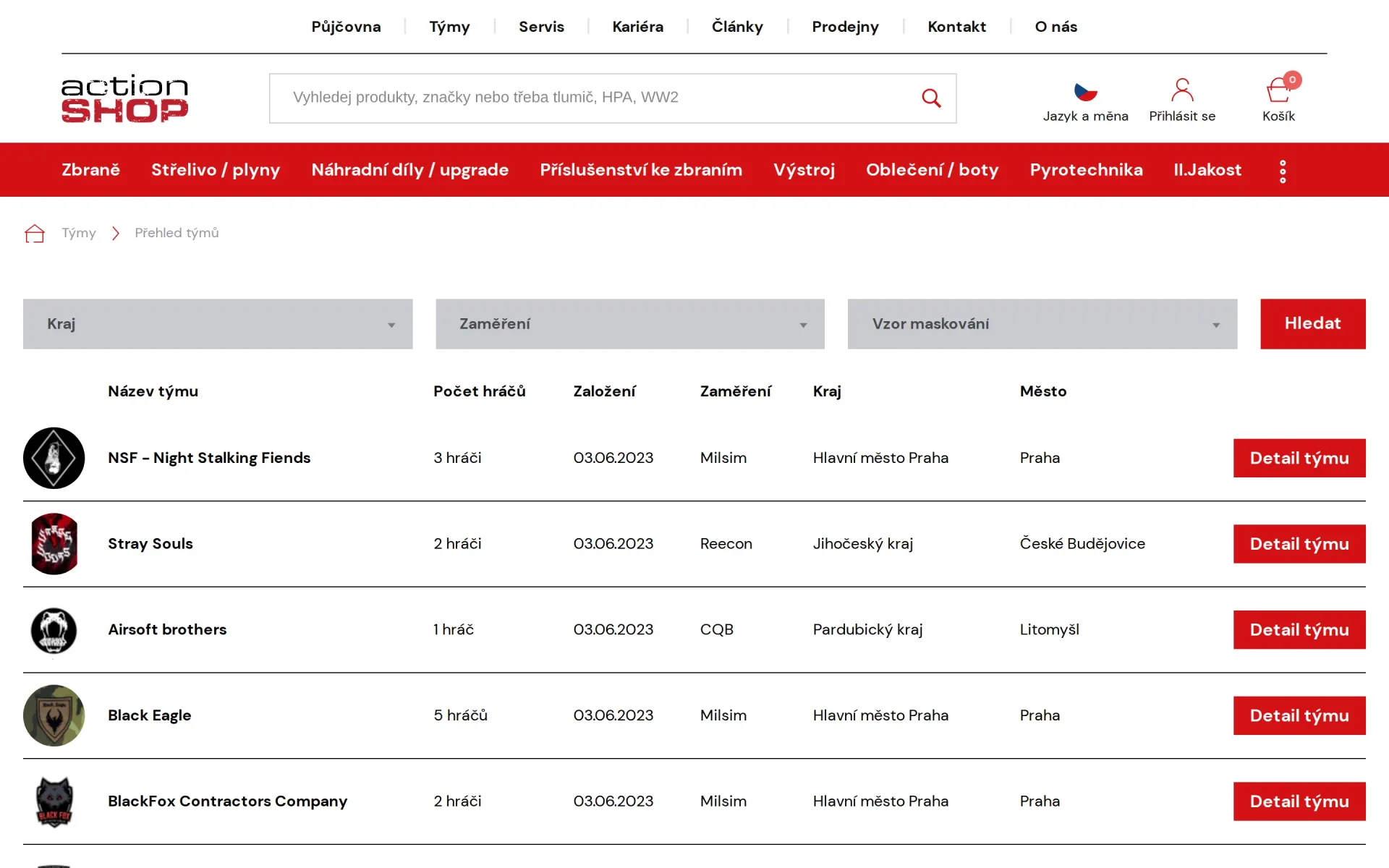Expand the Kraj filter dropdown

[x=218, y=324]
